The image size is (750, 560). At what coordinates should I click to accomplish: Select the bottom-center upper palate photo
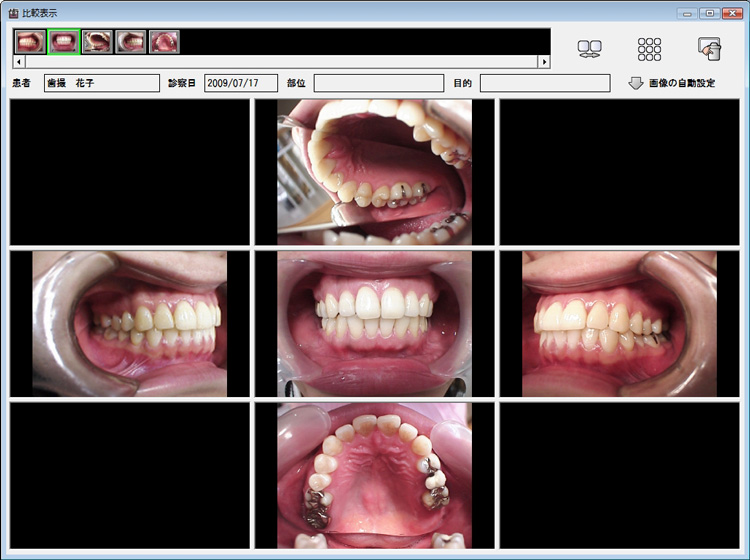375,475
